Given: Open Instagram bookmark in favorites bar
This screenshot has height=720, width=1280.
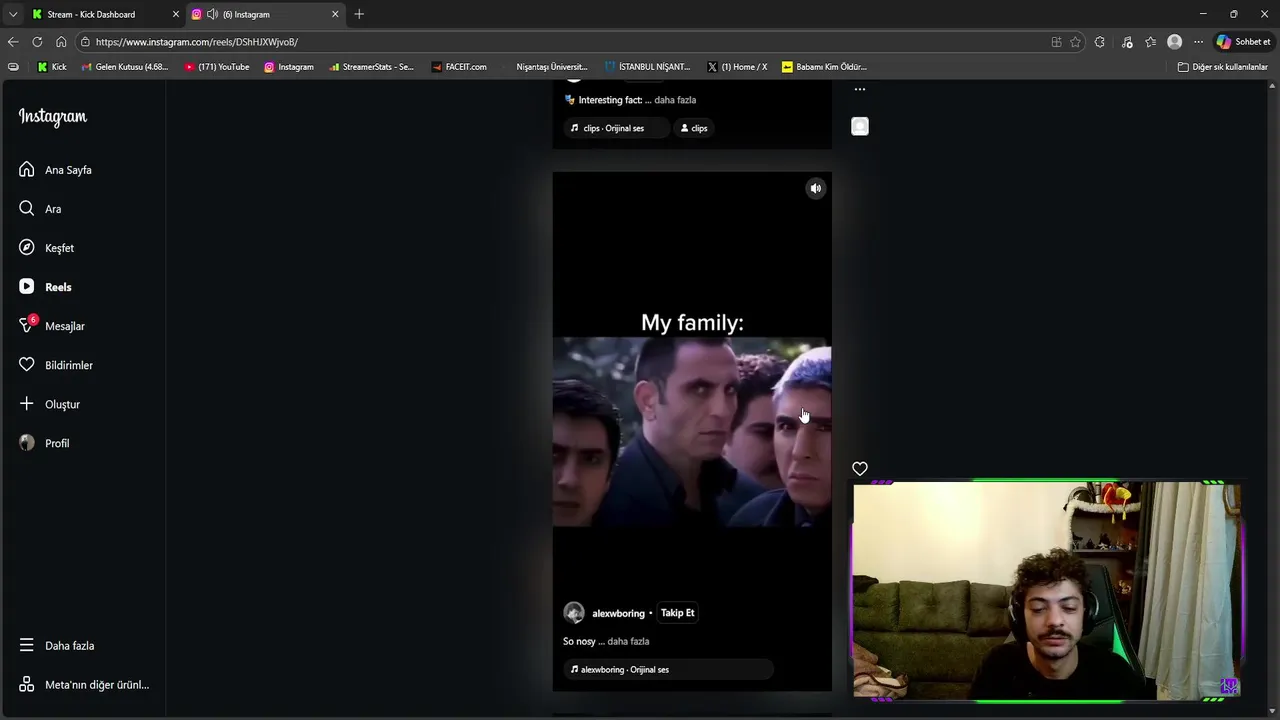Looking at the screenshot, I should (289, 67).
